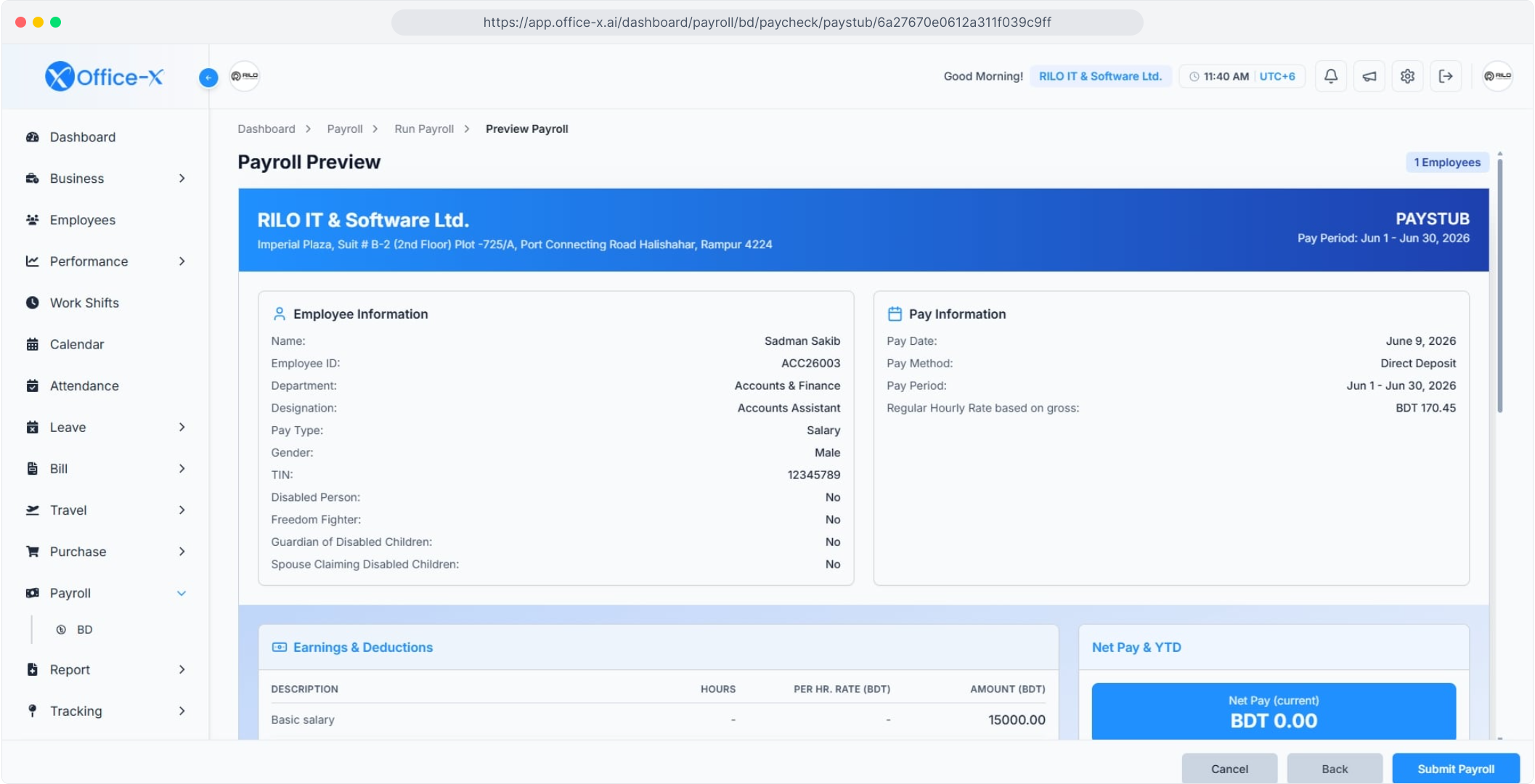Open announcements megaphone icon
This screenshot has height=784, width=1535.
coord(1369,76)
